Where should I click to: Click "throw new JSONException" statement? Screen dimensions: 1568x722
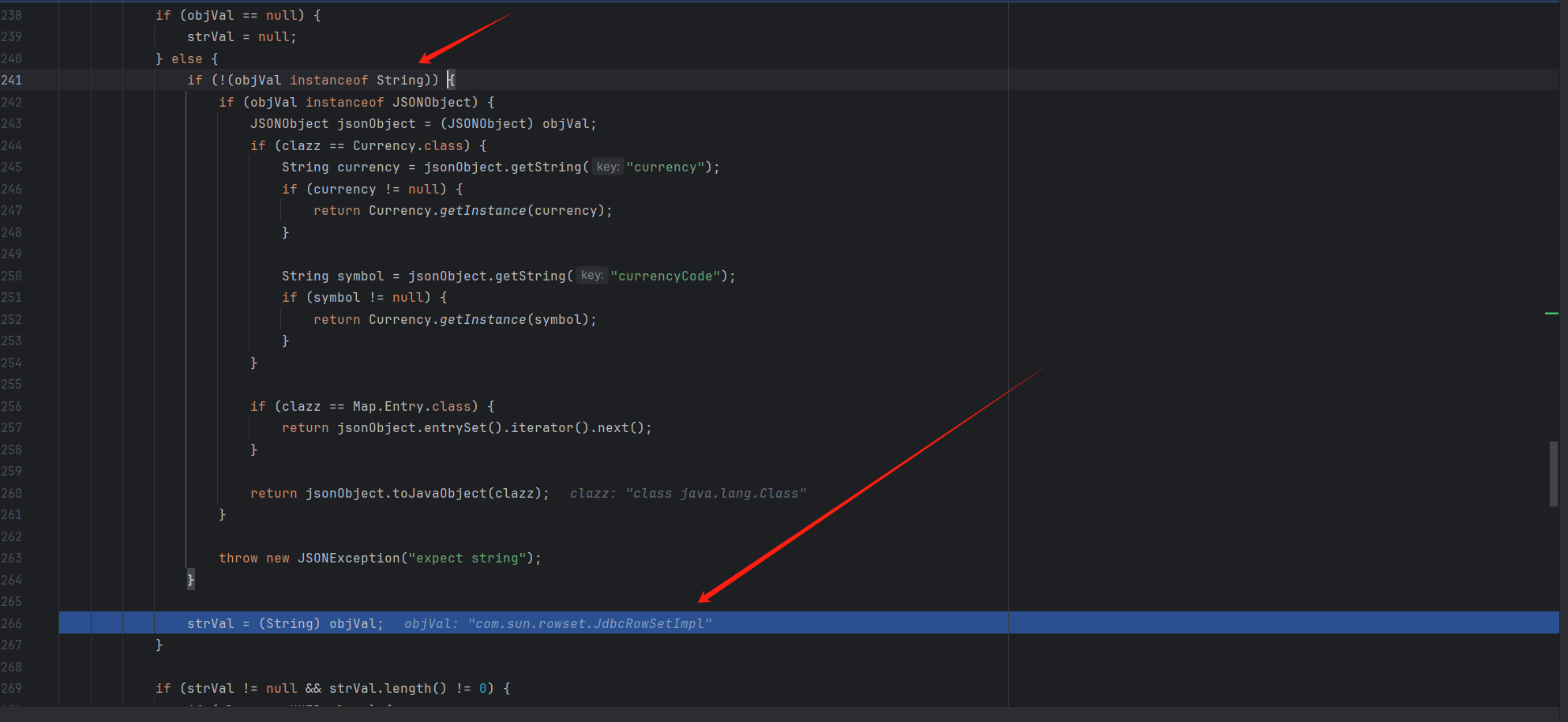(x=381, y=558)
